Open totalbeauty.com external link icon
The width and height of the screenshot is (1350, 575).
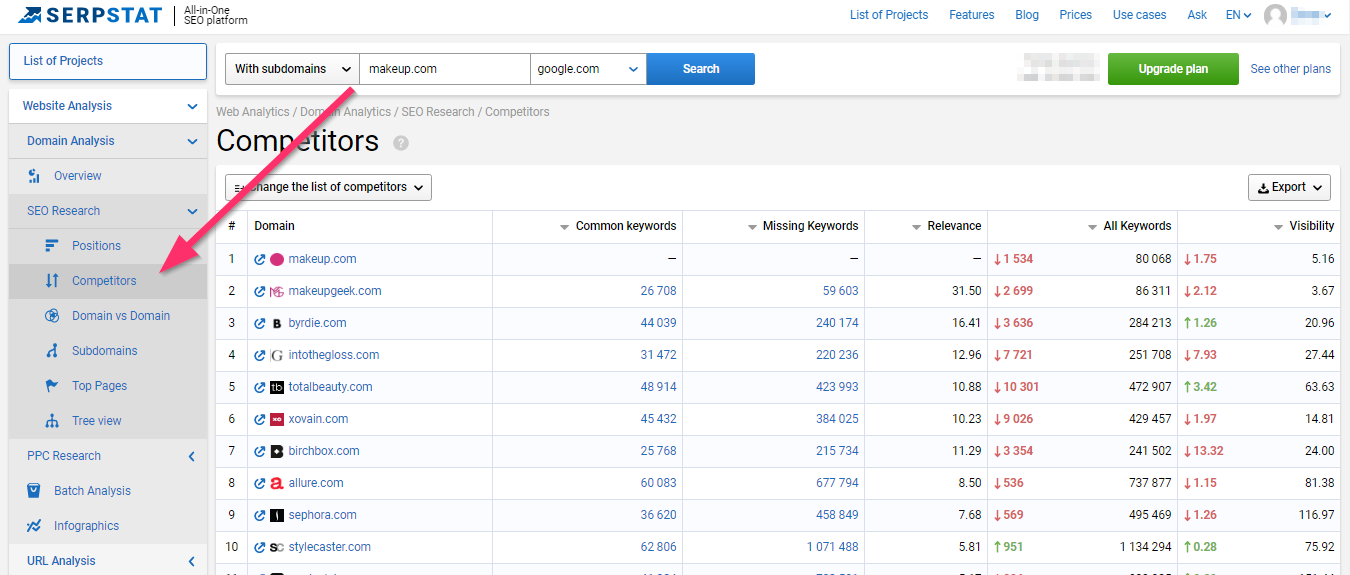click(x=260, y=387)
